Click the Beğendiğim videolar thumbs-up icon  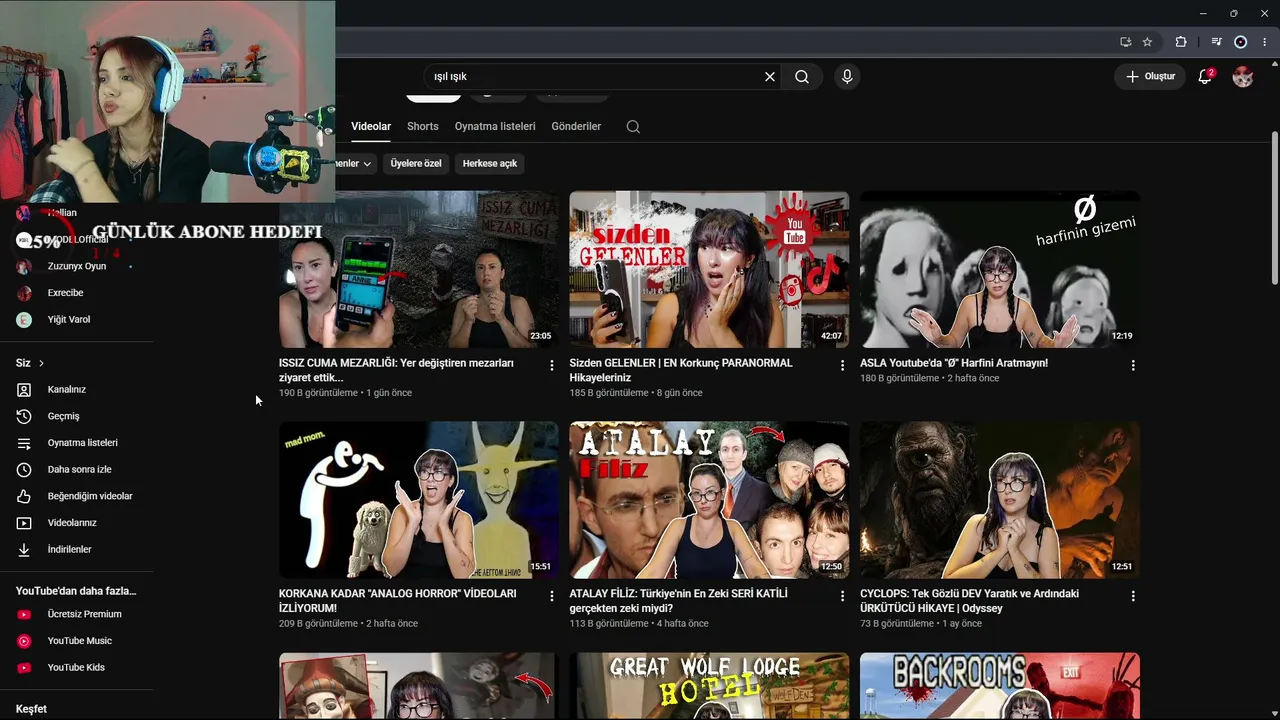coord(24,496)
